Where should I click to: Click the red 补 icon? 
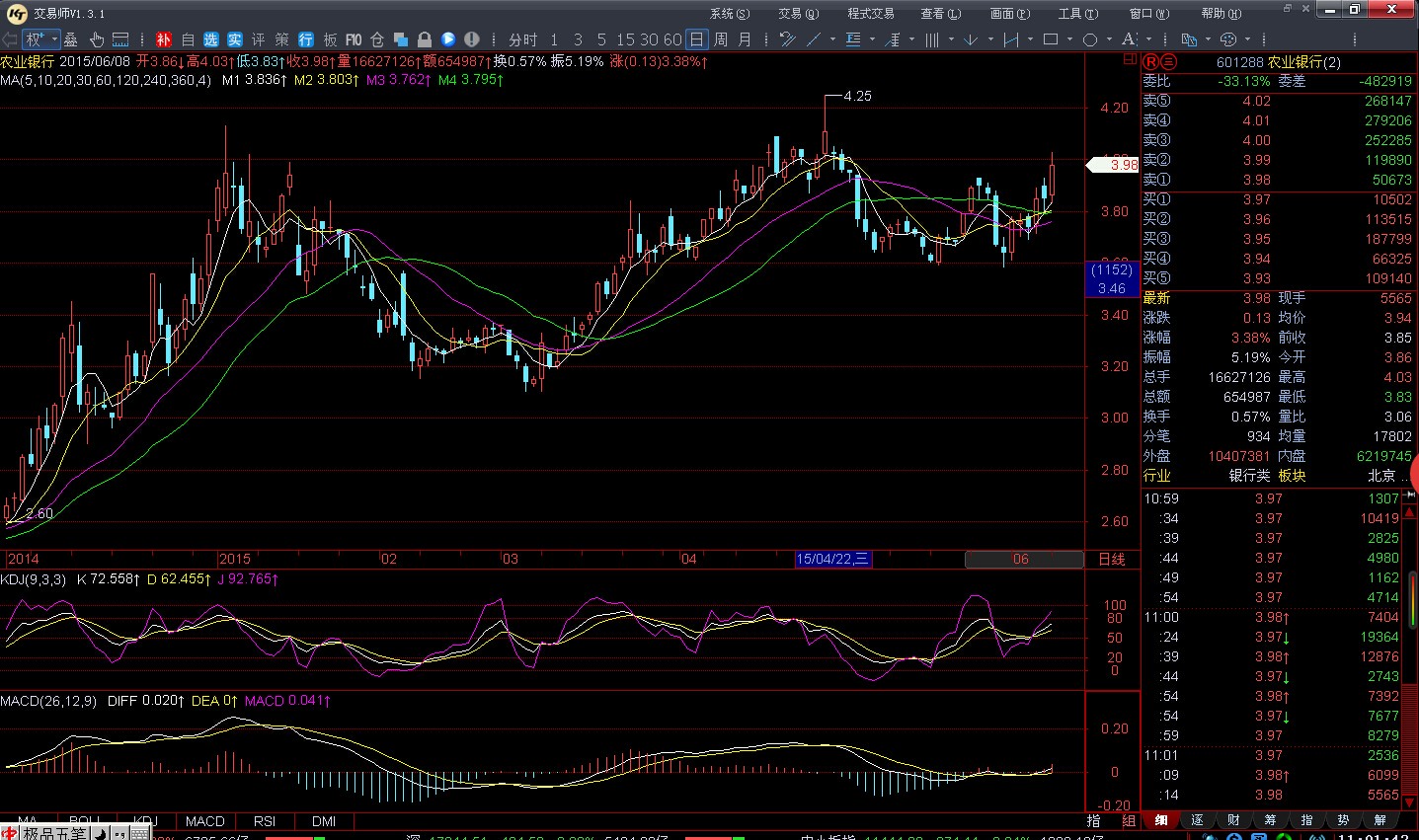point(164,39)
